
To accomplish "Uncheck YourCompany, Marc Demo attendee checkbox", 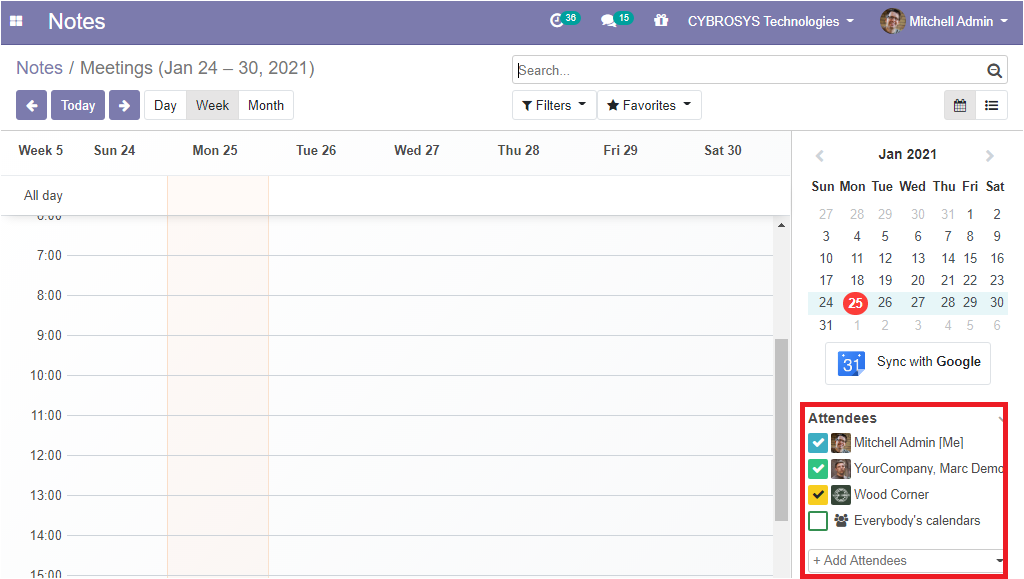I will [818, 469].
